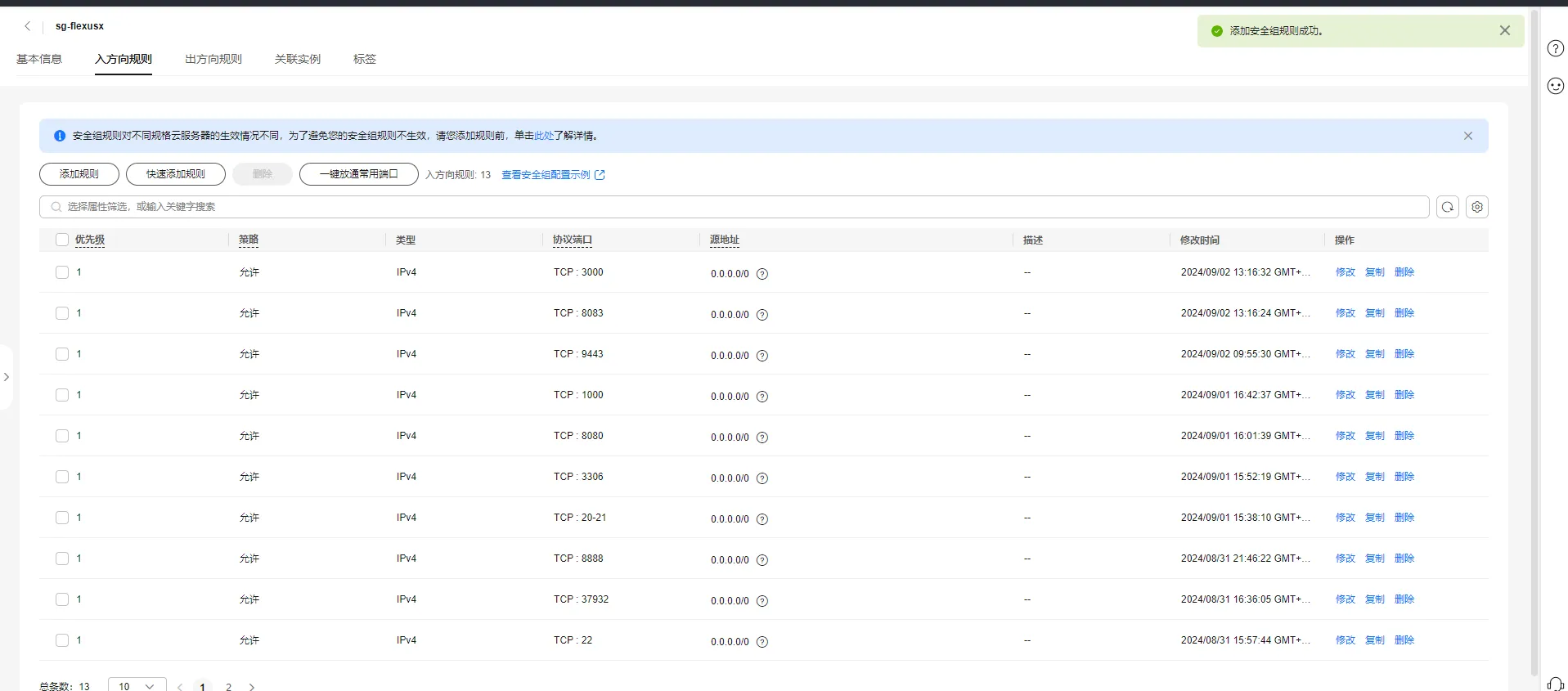Open the feedback smiley face icon
Image resolution: width=1568 pixels, height=691 pixels.
coord(1555,86)
